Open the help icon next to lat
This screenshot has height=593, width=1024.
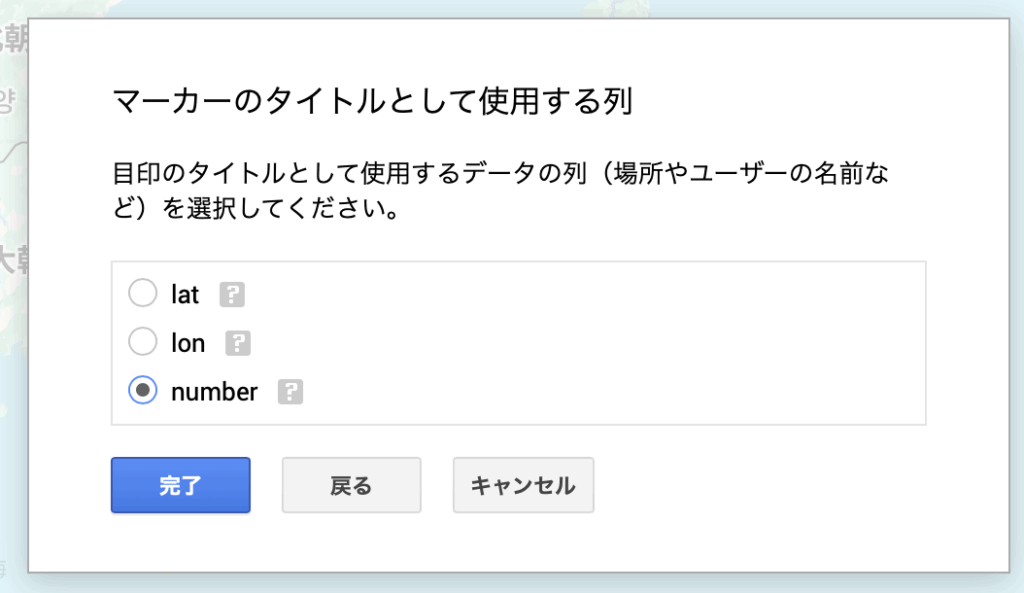pyautogui.click(x=232, y=295)
